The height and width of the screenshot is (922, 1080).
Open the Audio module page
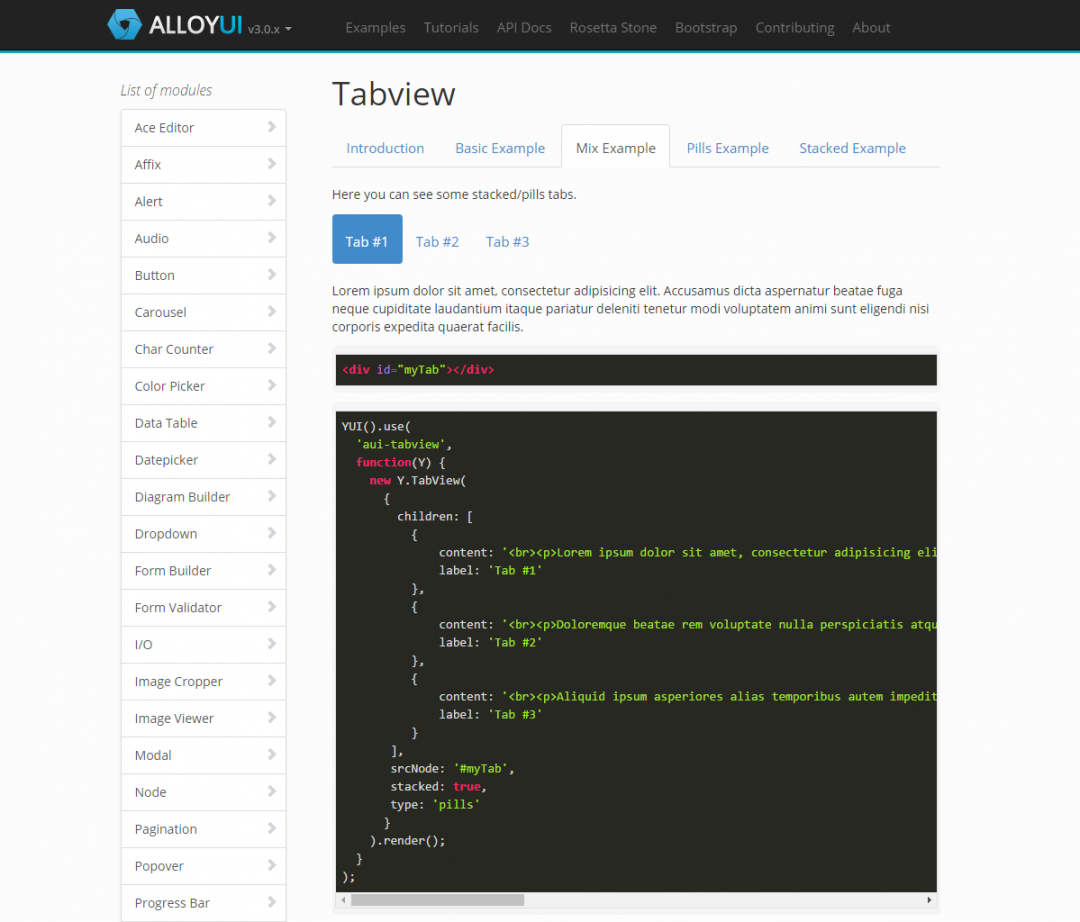203,238
